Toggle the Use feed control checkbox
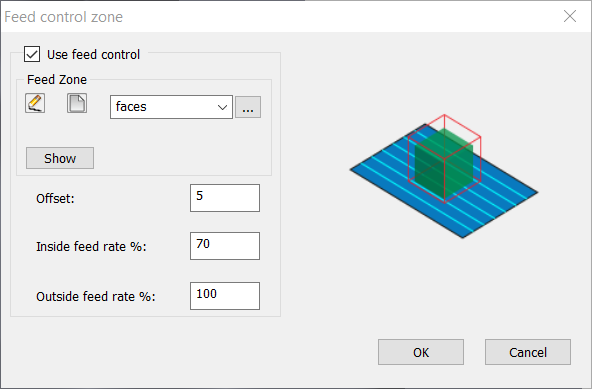592x389 pixels. point(32,54)
